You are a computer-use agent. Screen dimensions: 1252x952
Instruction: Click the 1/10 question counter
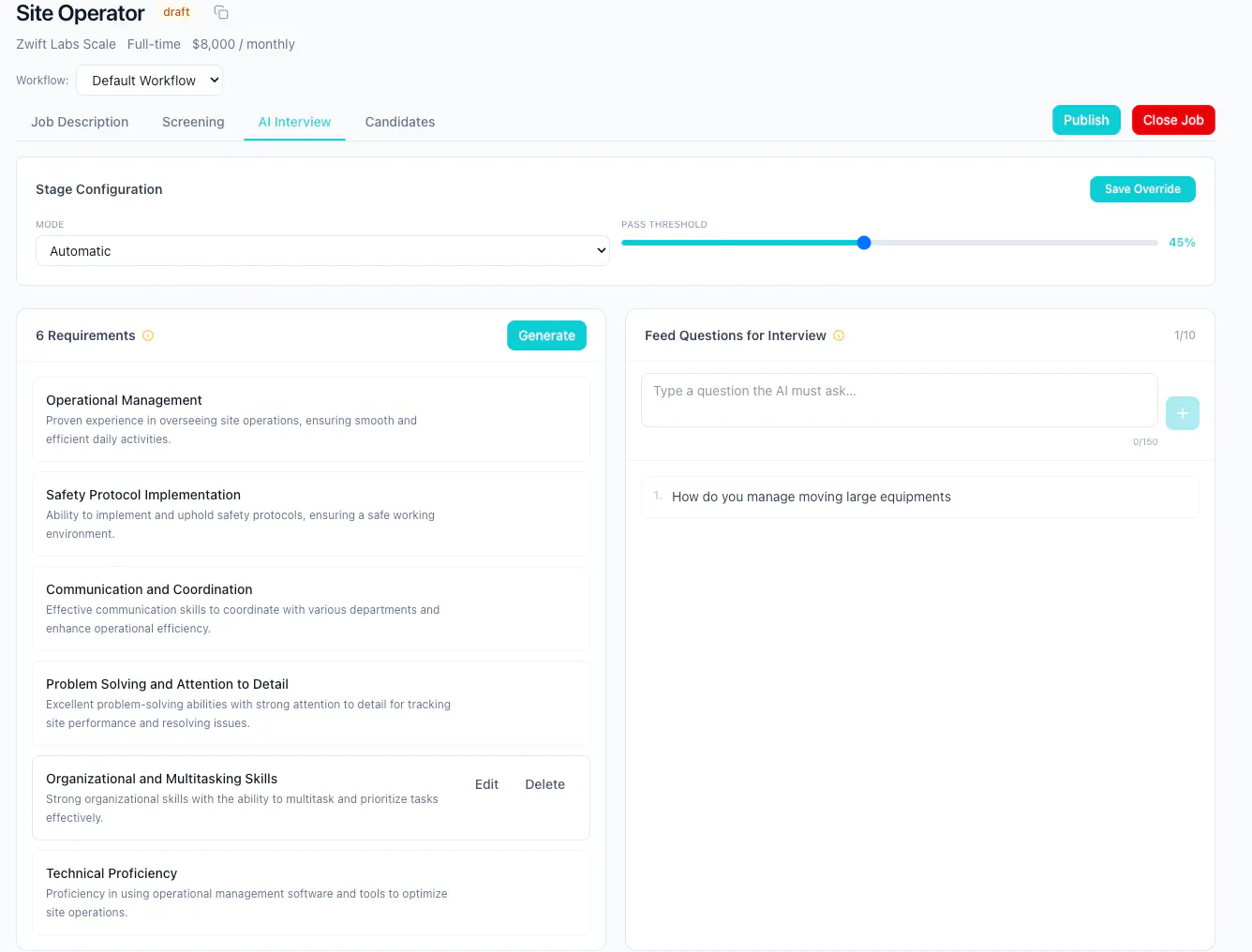pyautogui.click(x=1185, y=335)
